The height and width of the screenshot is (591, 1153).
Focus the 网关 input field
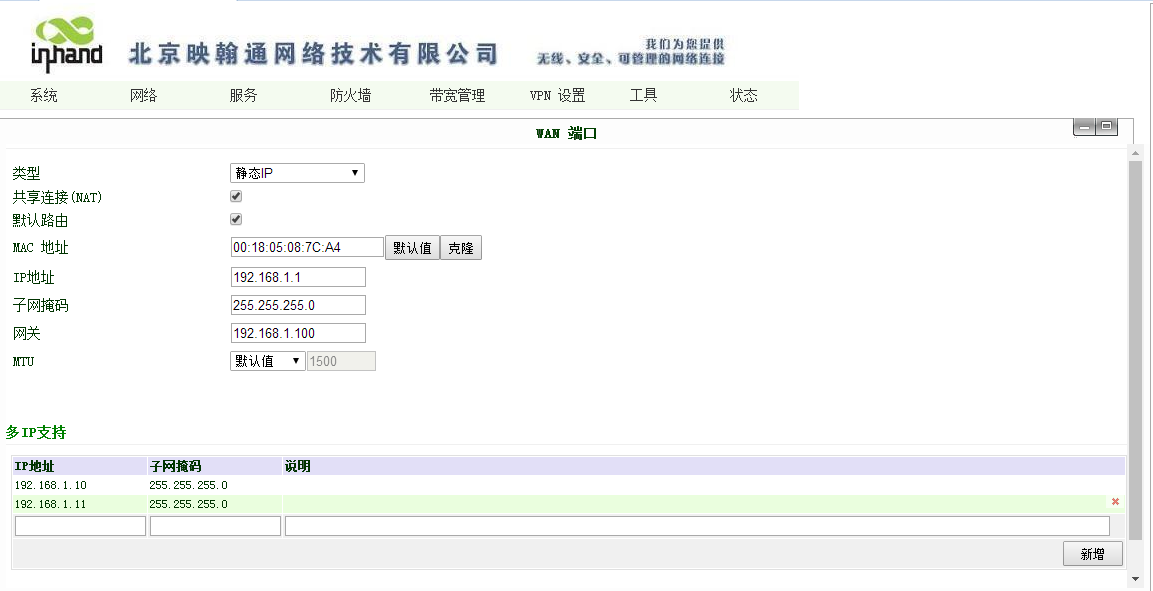pyautogui.click(x=298, y=333)
